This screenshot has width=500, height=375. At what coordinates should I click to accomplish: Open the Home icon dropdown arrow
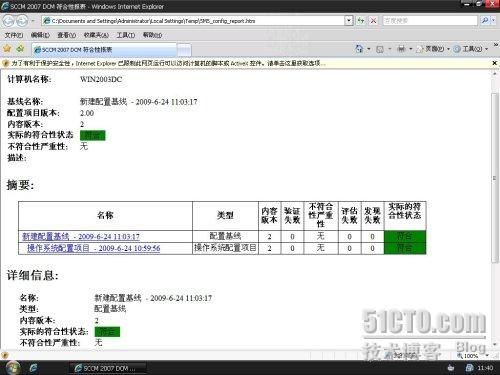coord(369,49)
